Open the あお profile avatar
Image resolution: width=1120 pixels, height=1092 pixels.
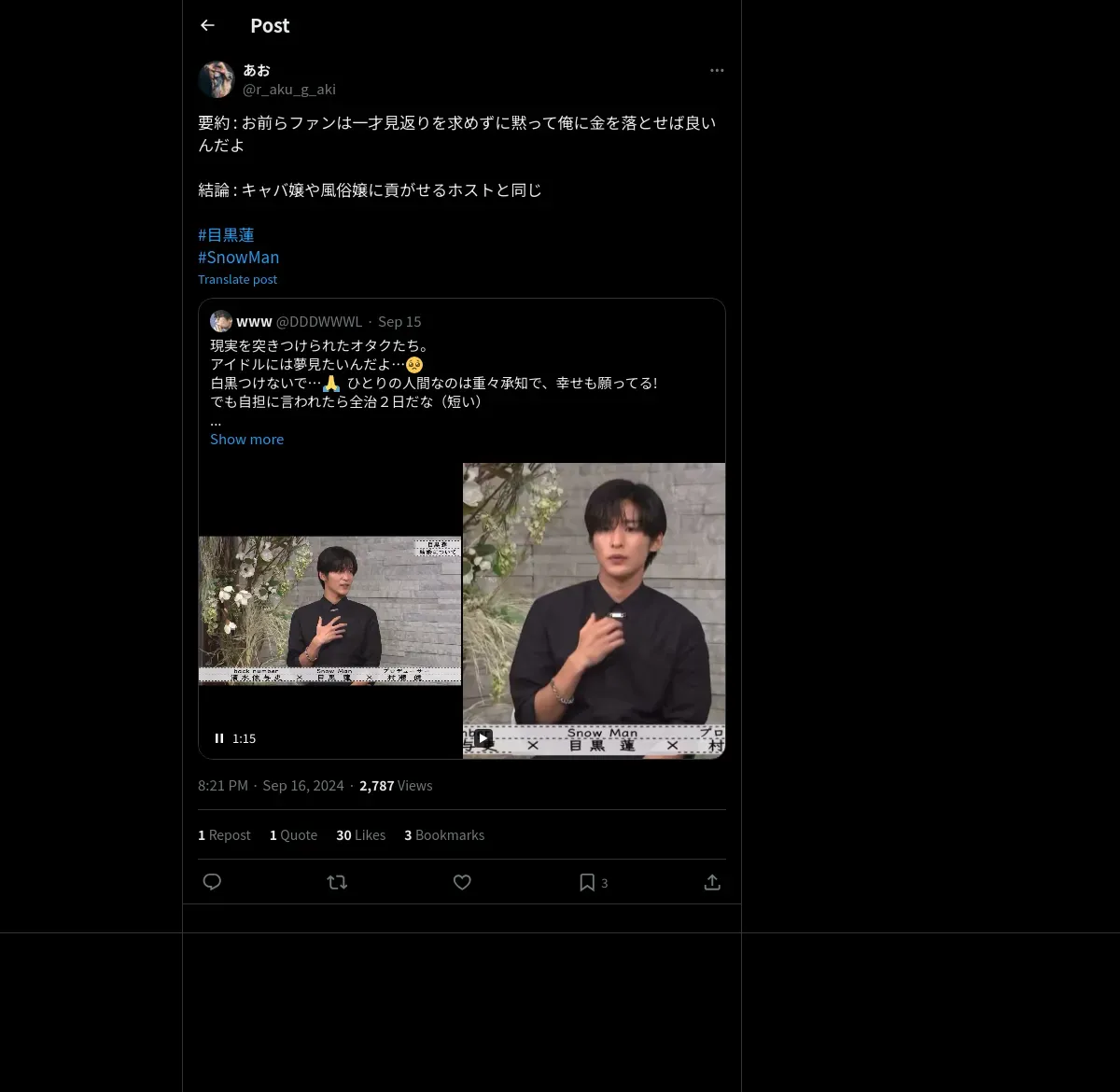pos(216,79)
